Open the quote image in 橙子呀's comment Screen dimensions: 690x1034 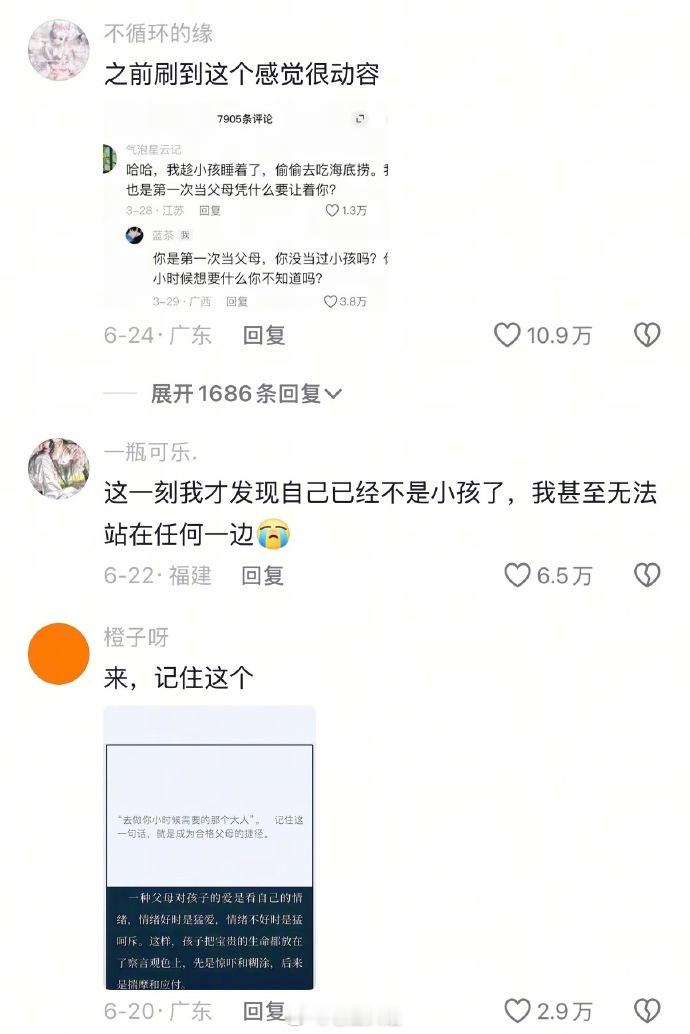[x=209, y=847]
